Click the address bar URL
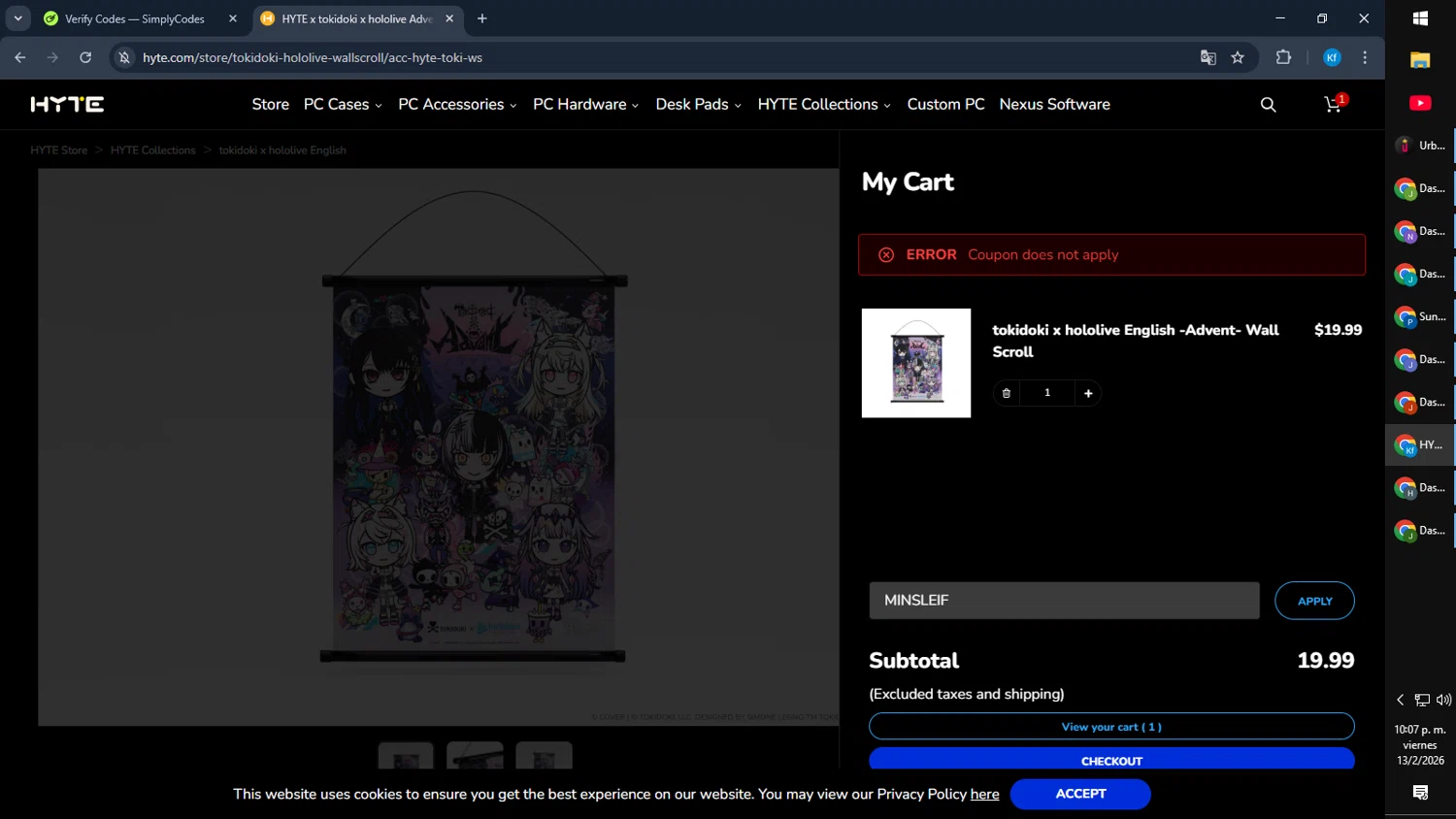Viewport: 1456px width, 819px height. 313,57
